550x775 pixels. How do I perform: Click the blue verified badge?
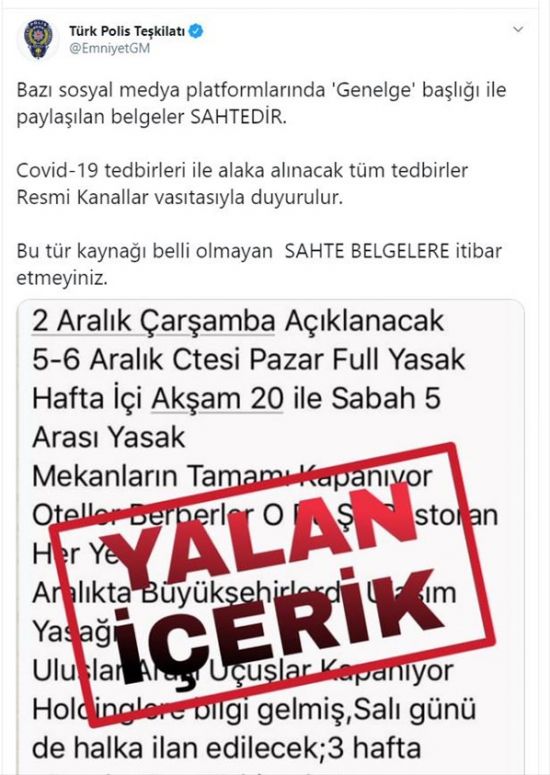(197, 31)
